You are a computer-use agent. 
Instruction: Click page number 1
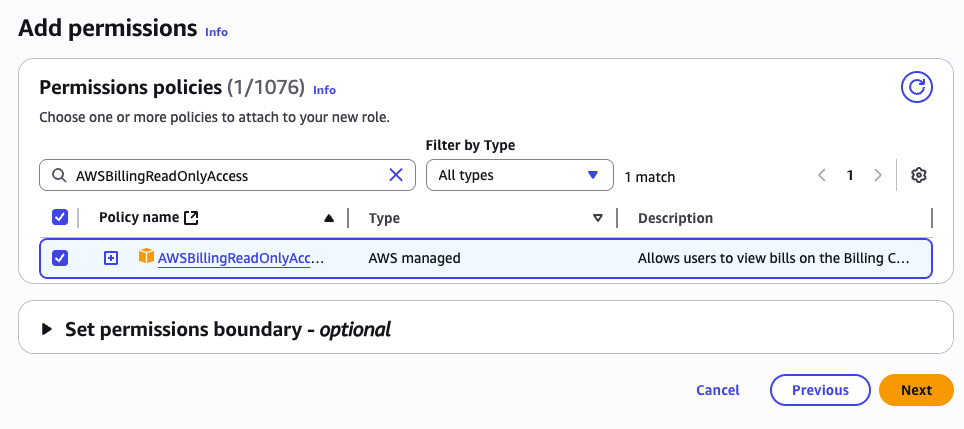(x=850, y=175)
